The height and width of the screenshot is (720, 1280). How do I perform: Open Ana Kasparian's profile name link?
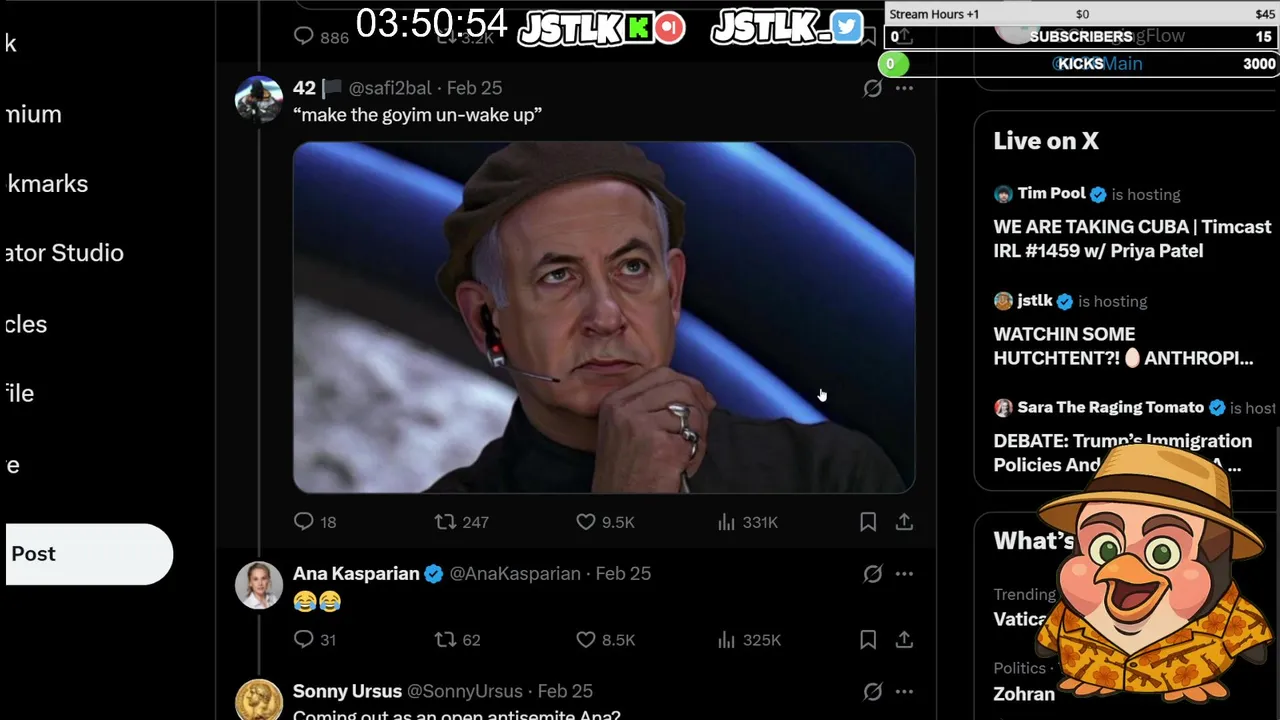[356, 574]
